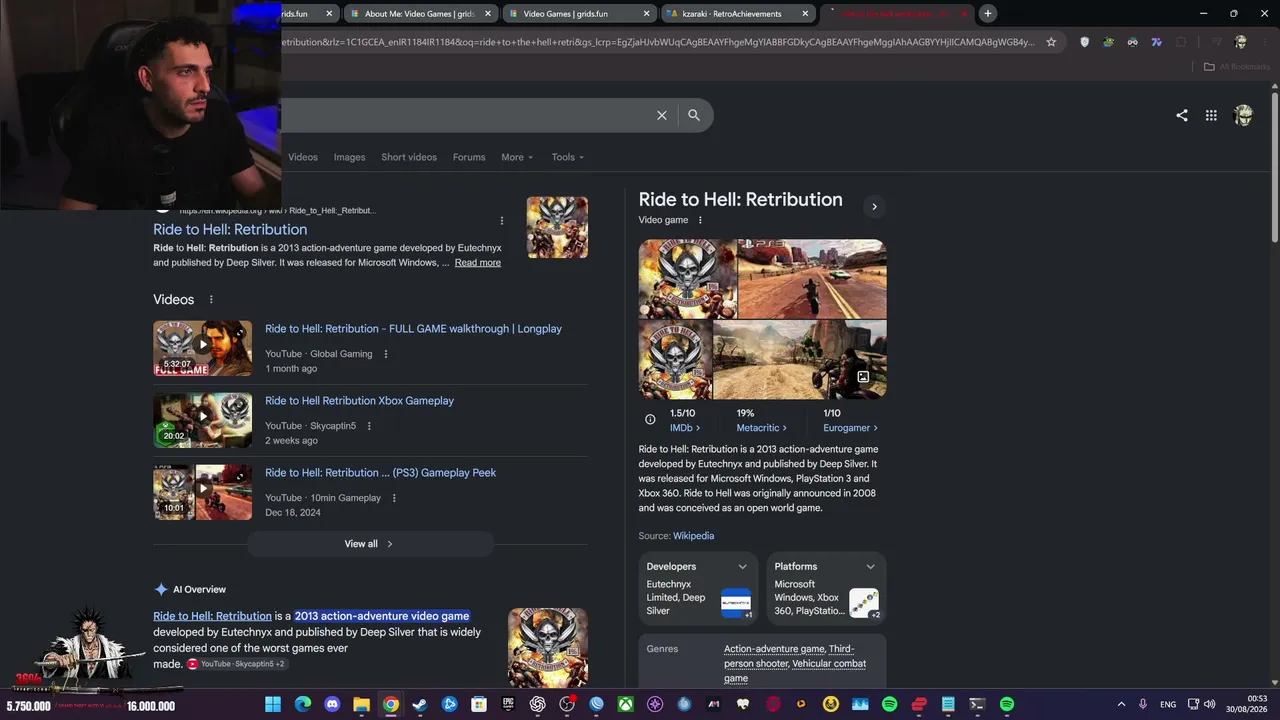The image size is (1280, 720).
Task: Open the knowledge panel options dots
Action: click(x=700, y=220)
